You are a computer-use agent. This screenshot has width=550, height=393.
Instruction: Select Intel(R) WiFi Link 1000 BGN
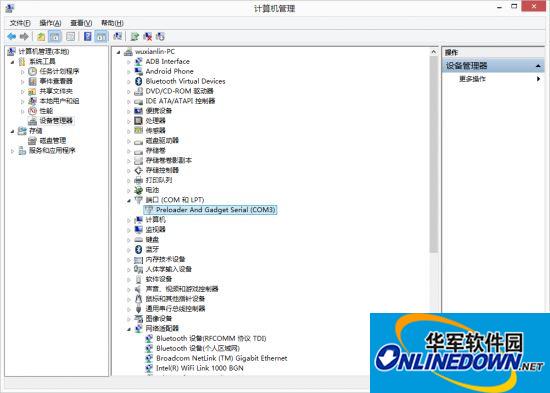click(200, 368)
